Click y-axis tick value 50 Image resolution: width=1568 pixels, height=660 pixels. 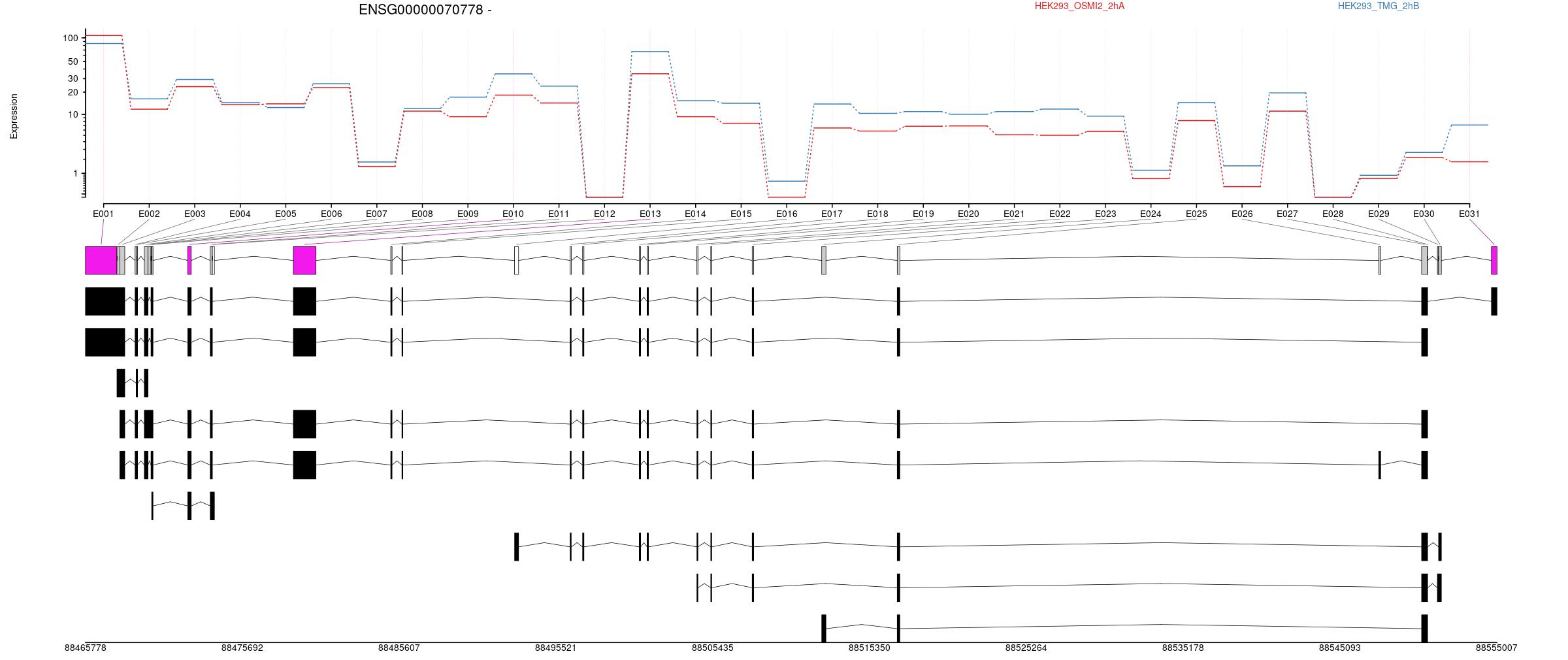pos(73,62)
